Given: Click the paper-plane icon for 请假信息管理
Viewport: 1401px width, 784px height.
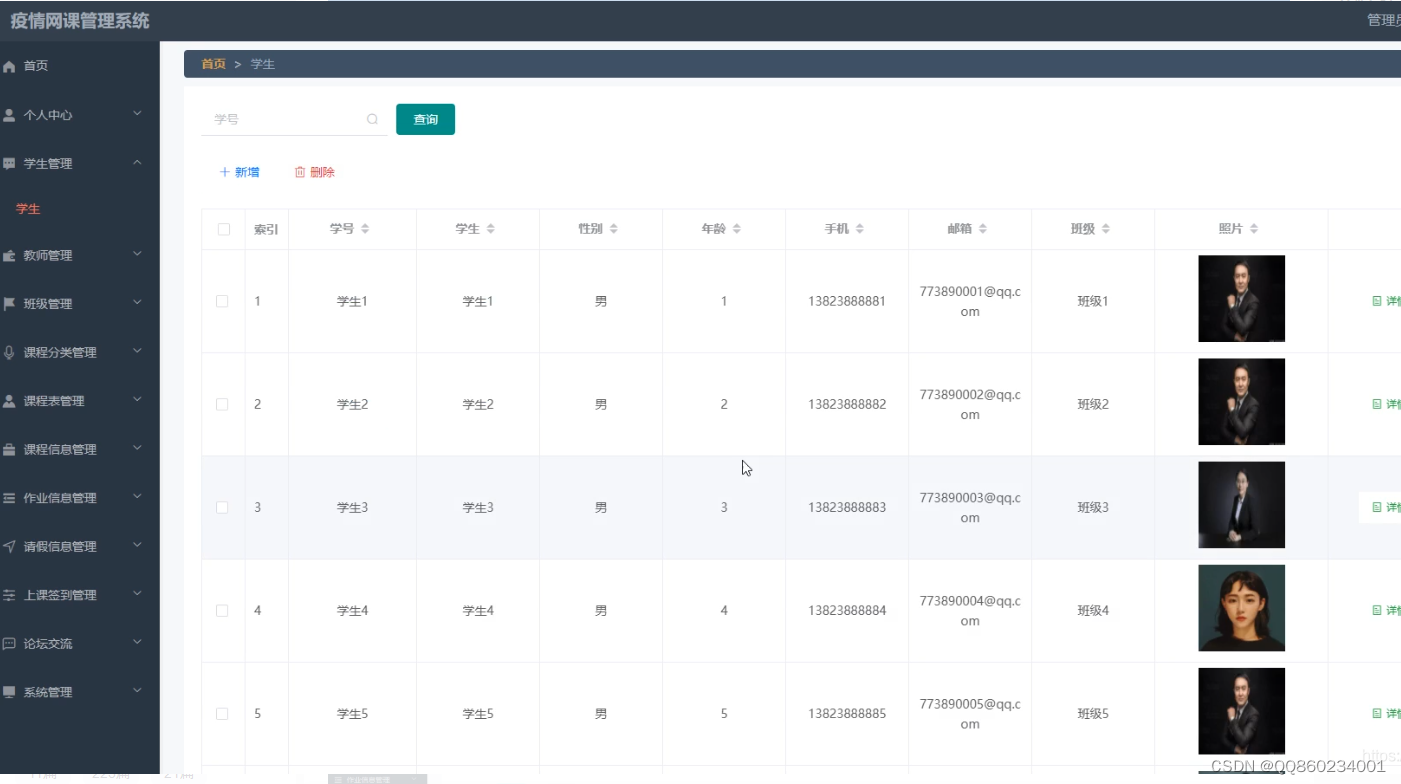Looking at the screenshot, I should pyautogui.click(x=9, y=546).
